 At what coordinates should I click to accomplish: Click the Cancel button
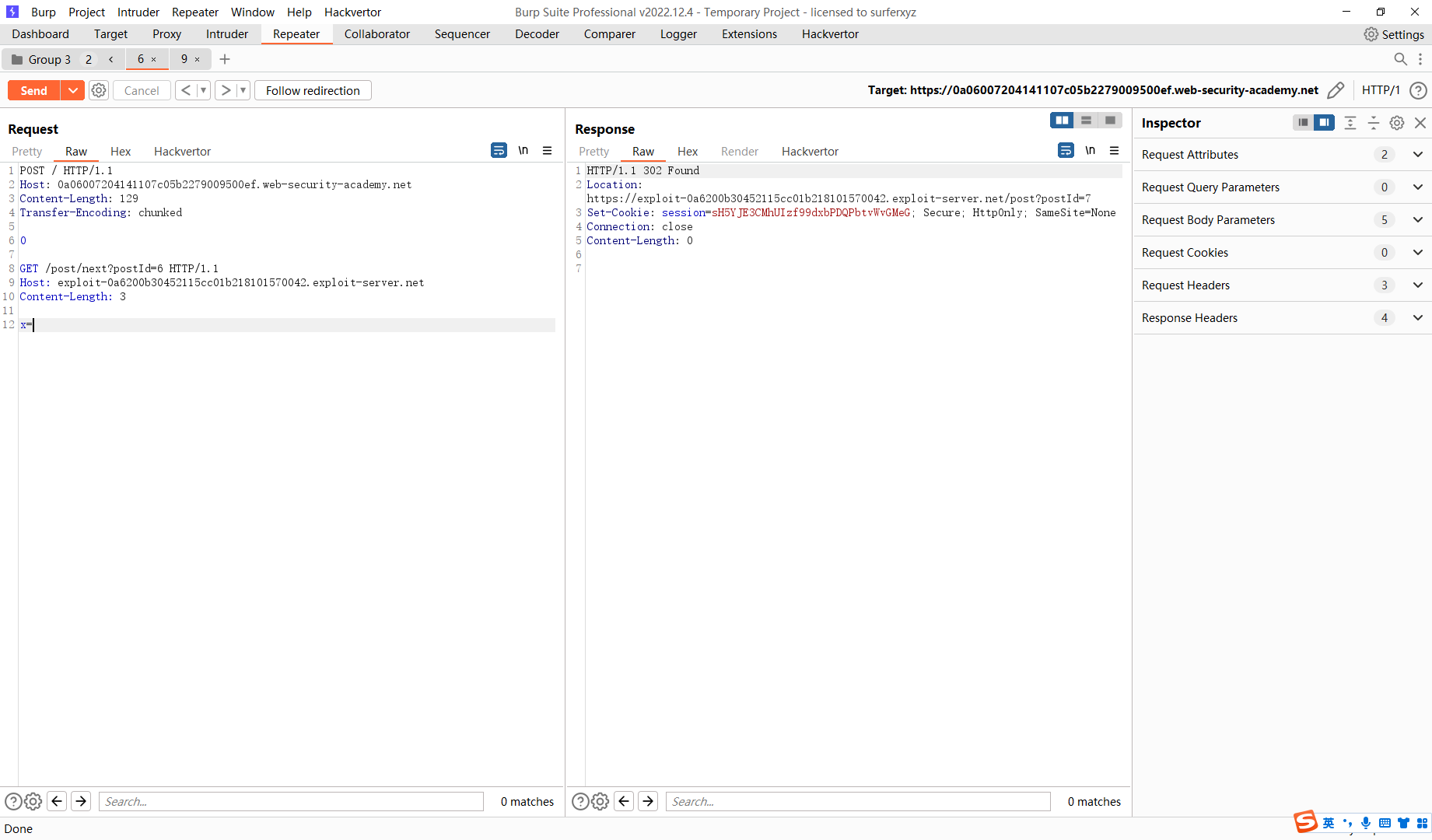[142, 90]
